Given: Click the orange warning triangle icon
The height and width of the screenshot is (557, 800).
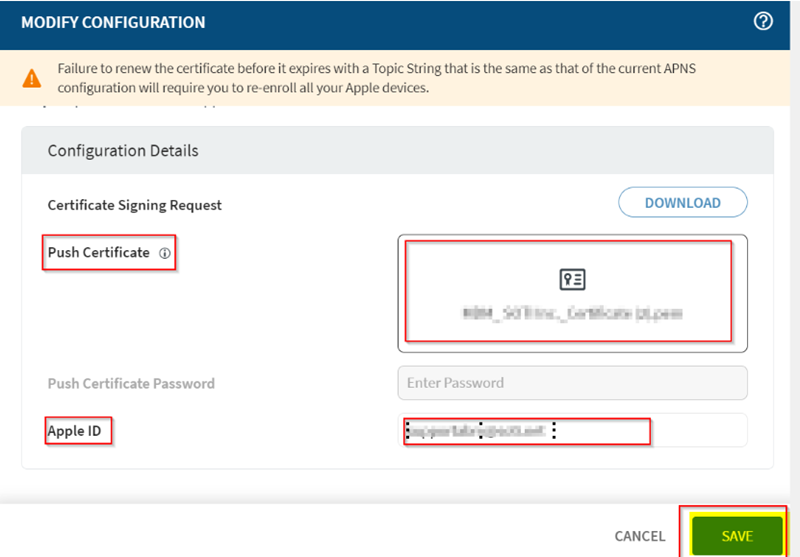Looking at the screenshot, I should [33, 77].
